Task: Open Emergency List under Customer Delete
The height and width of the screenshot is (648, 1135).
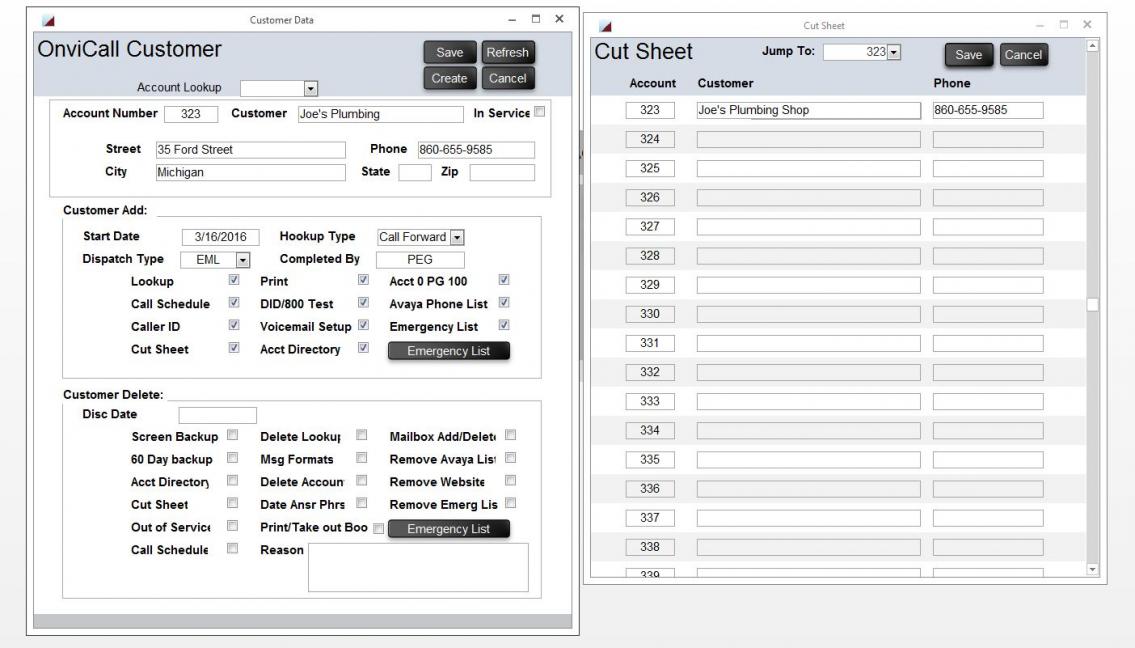Action: [x=449, y=529]
